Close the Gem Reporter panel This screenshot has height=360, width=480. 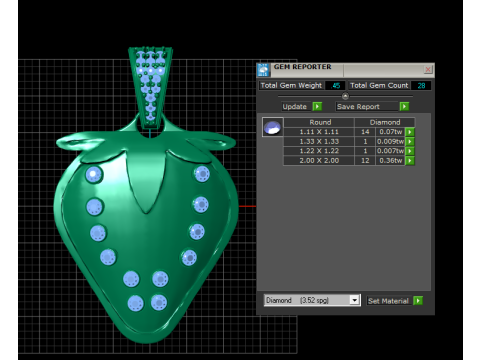coord(428,69)
